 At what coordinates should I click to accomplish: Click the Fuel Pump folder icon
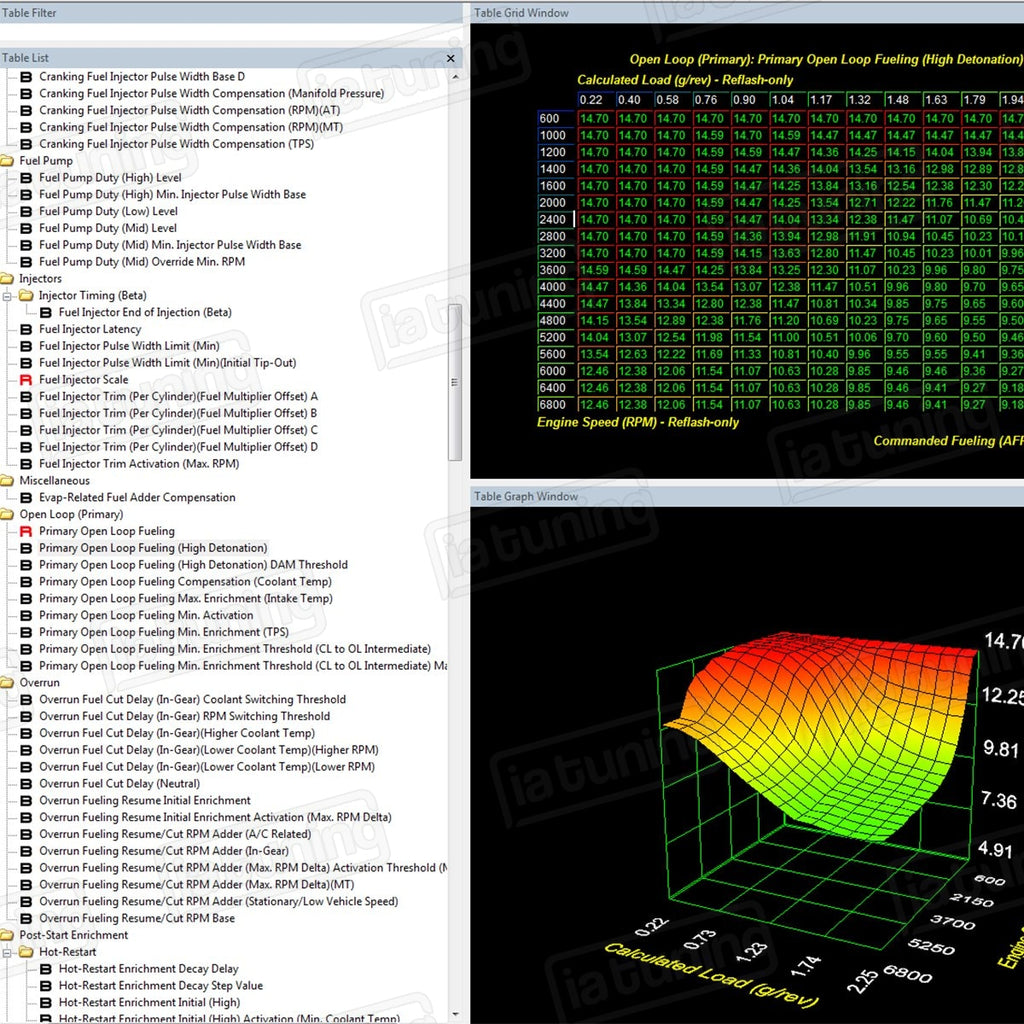tap(8, 161)
